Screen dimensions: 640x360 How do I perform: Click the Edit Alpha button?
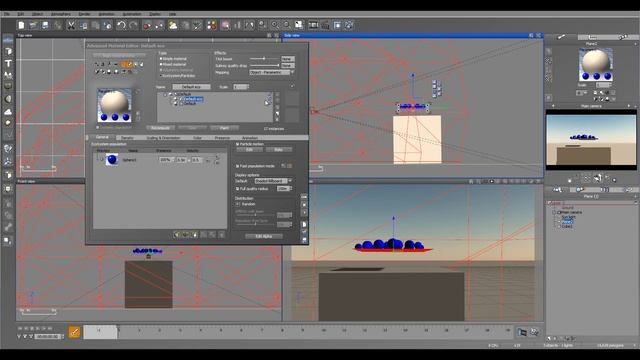(264, 236)
